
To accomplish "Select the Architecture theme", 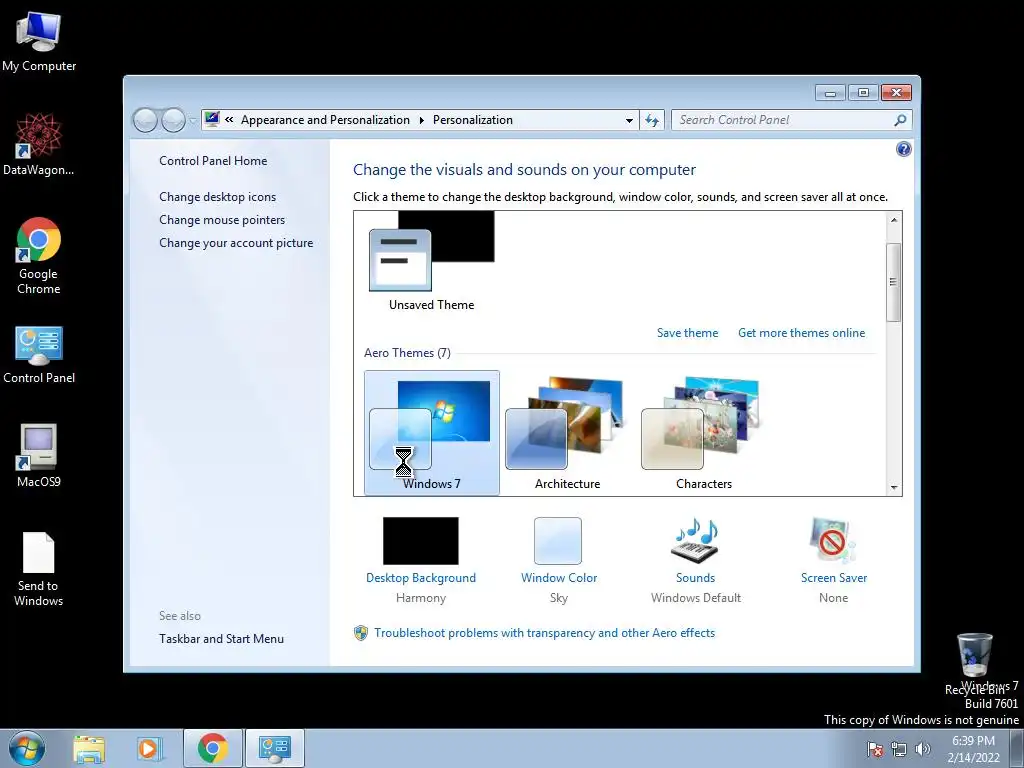I will pyautogui.click(x=568, y=433).
